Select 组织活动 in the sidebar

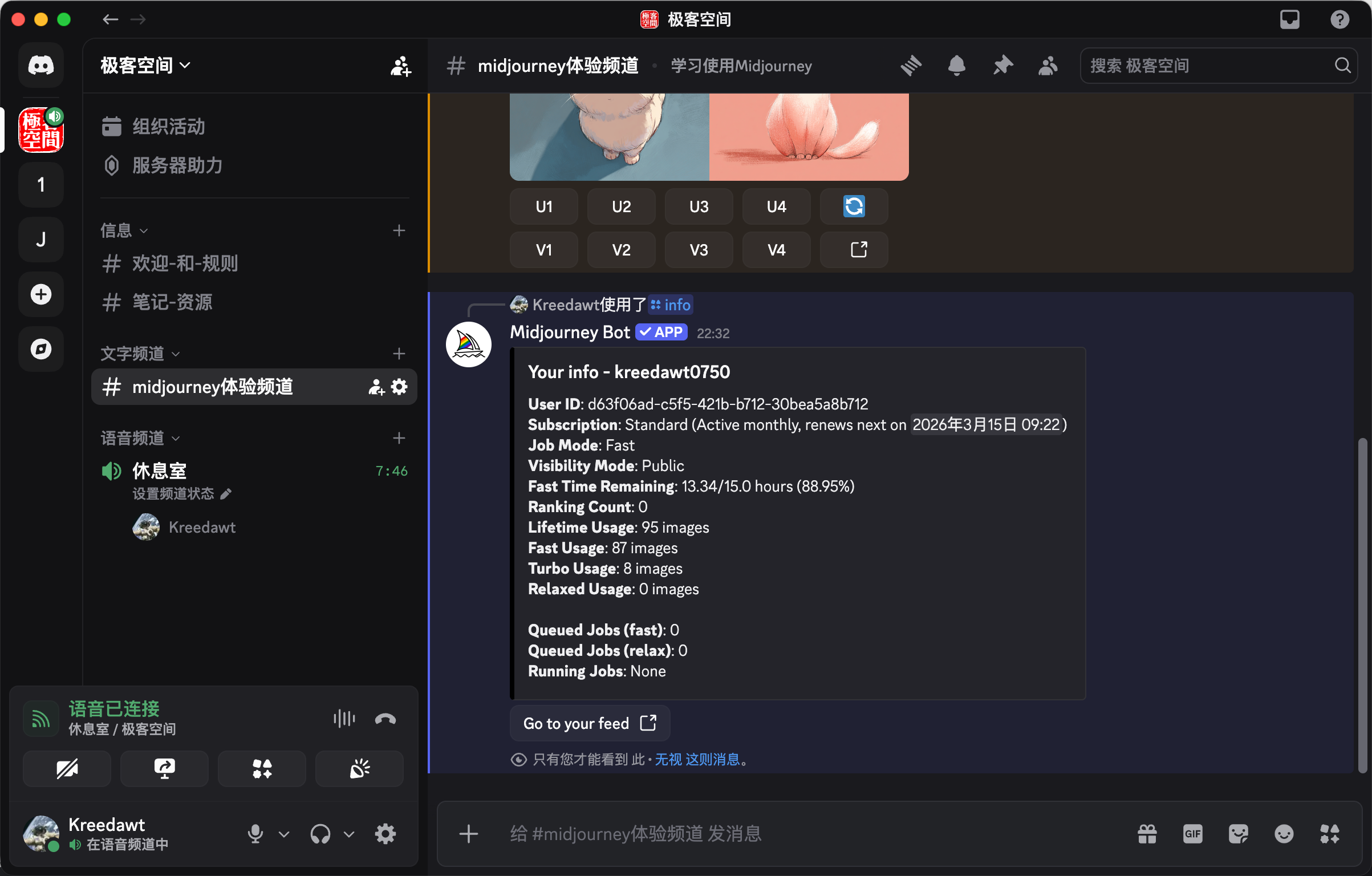[168, 127]
